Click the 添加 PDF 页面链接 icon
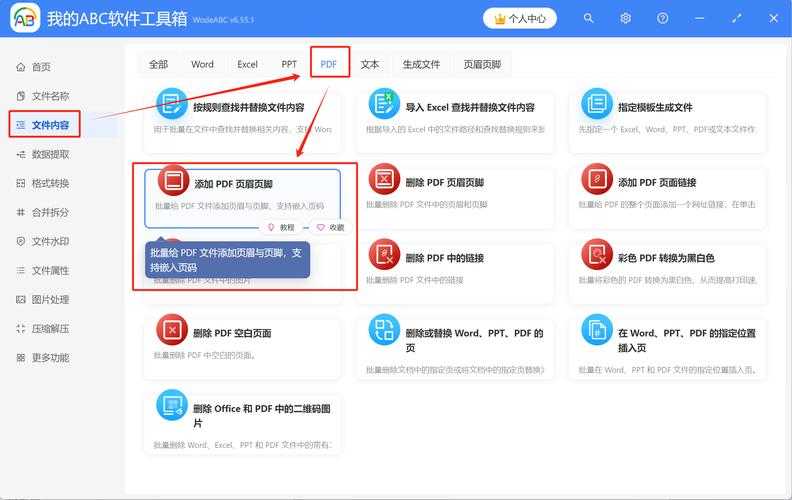 tap(597, 179)
